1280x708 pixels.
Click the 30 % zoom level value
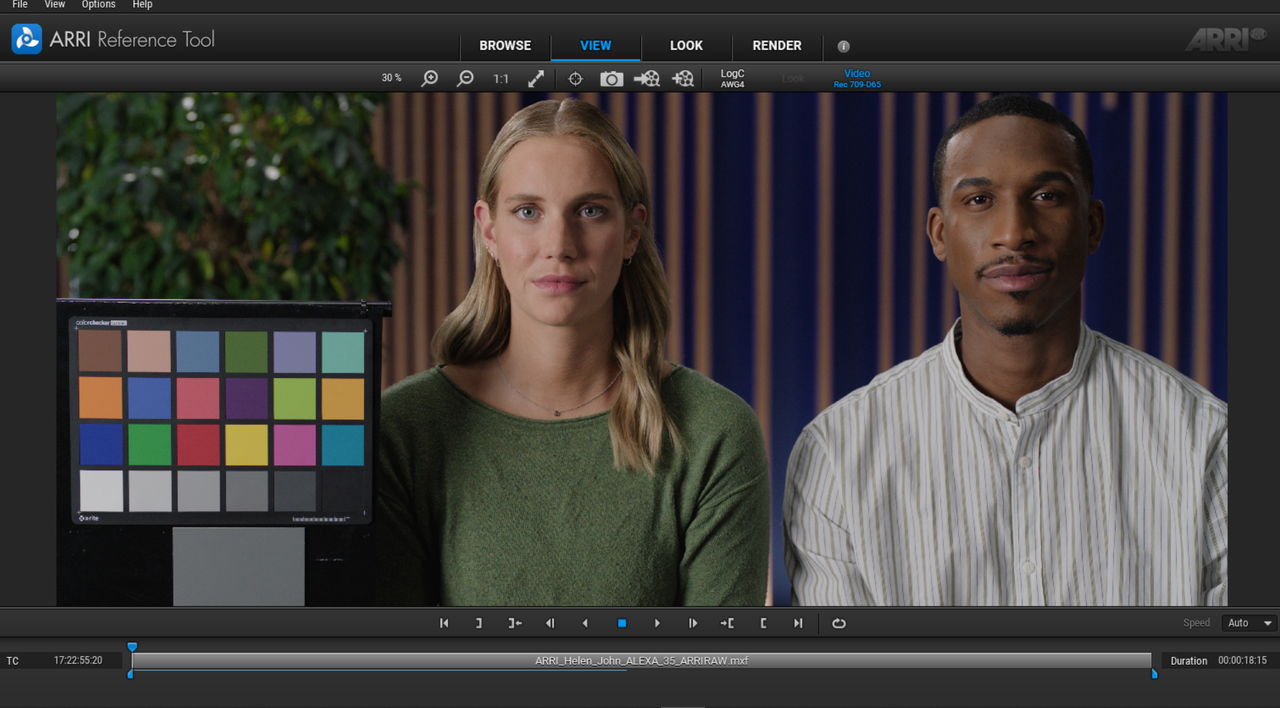tap(391, 78)
